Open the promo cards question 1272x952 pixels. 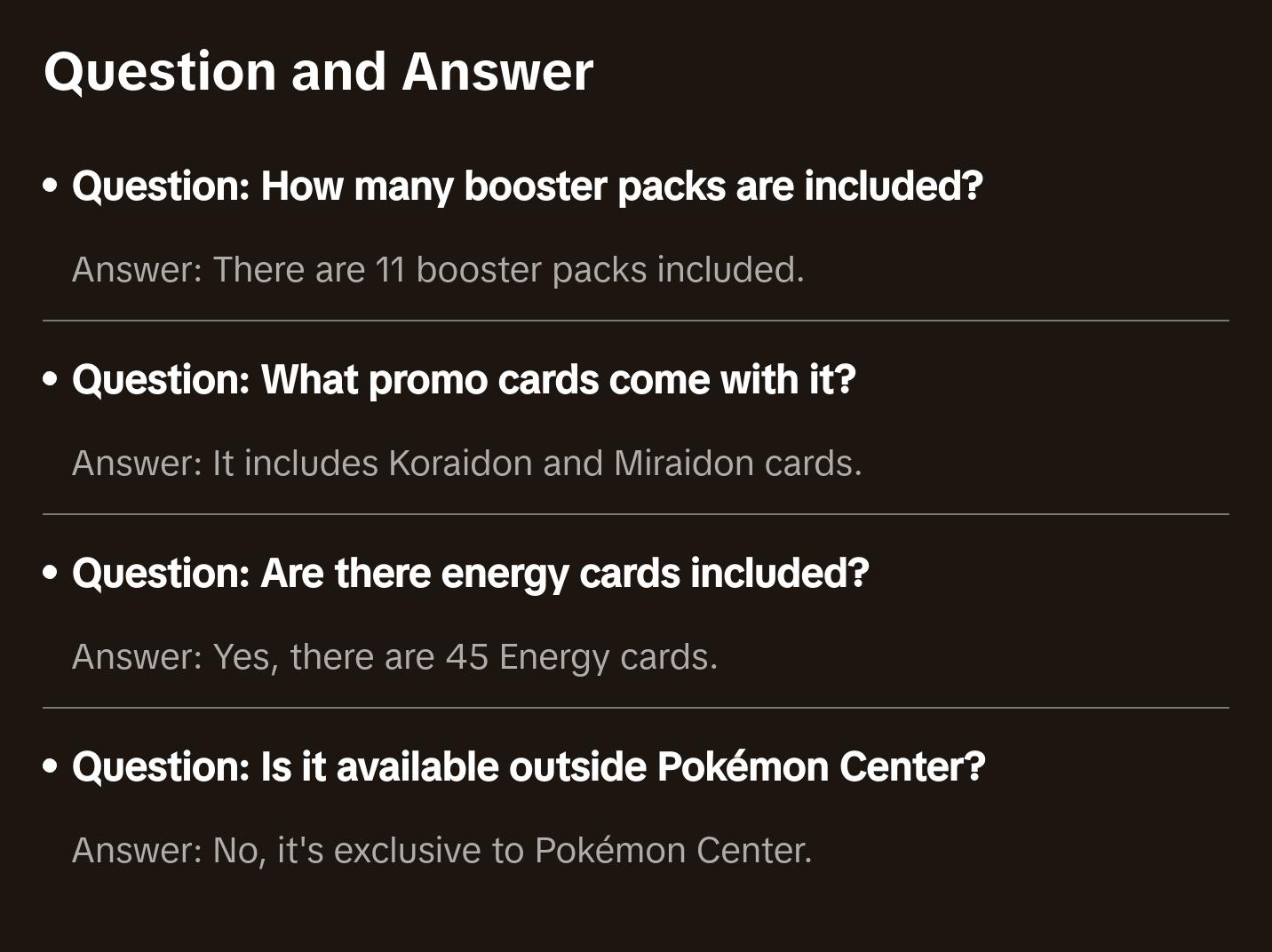click(464, 380)
